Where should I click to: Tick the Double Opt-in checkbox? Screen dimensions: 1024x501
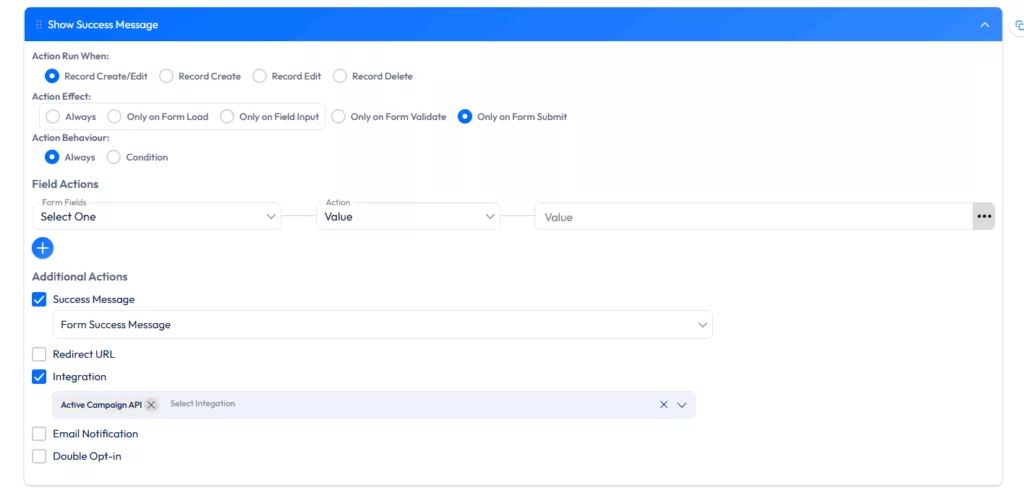(39, 456)
